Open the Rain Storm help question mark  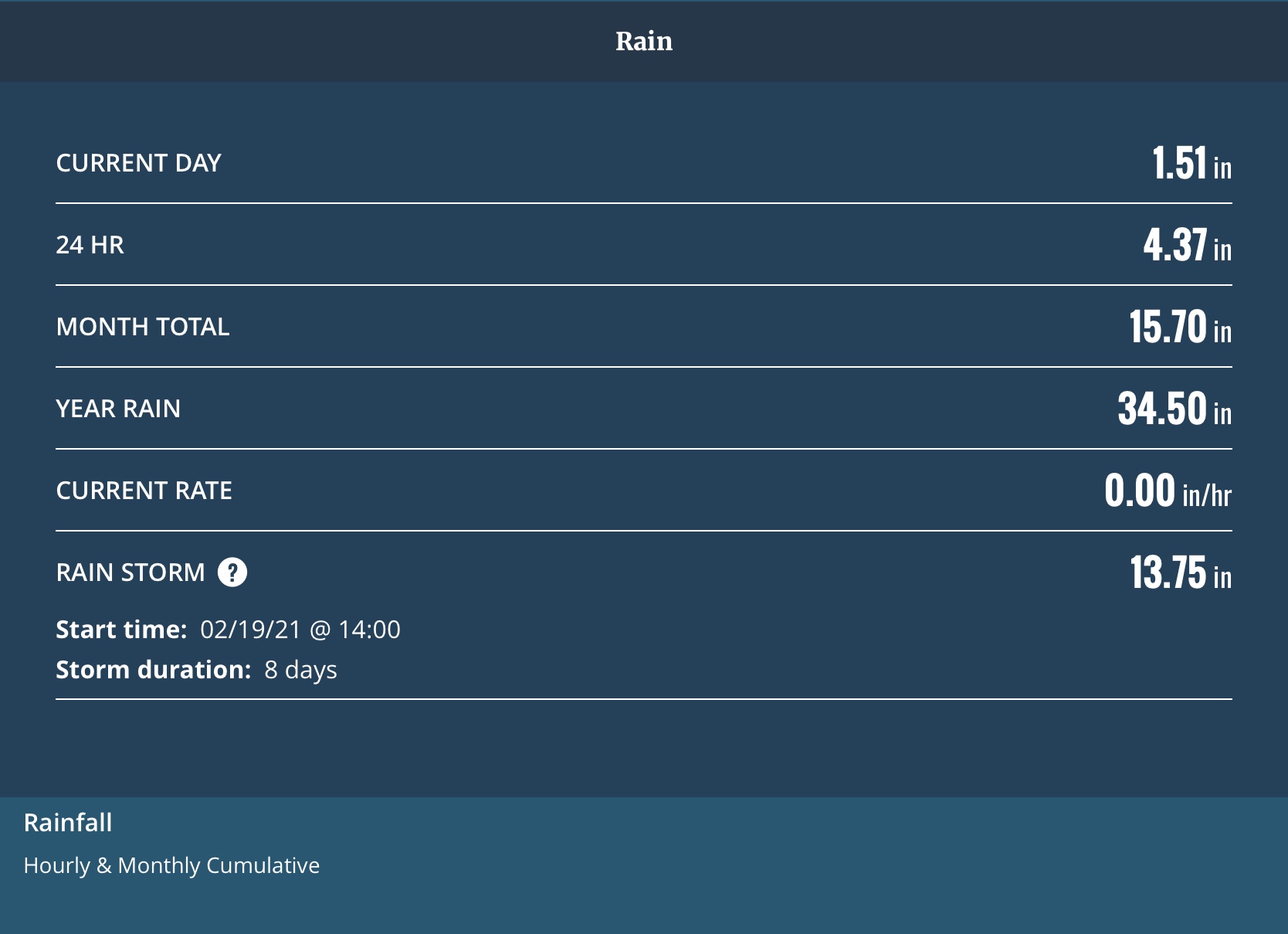coord(232,572)
